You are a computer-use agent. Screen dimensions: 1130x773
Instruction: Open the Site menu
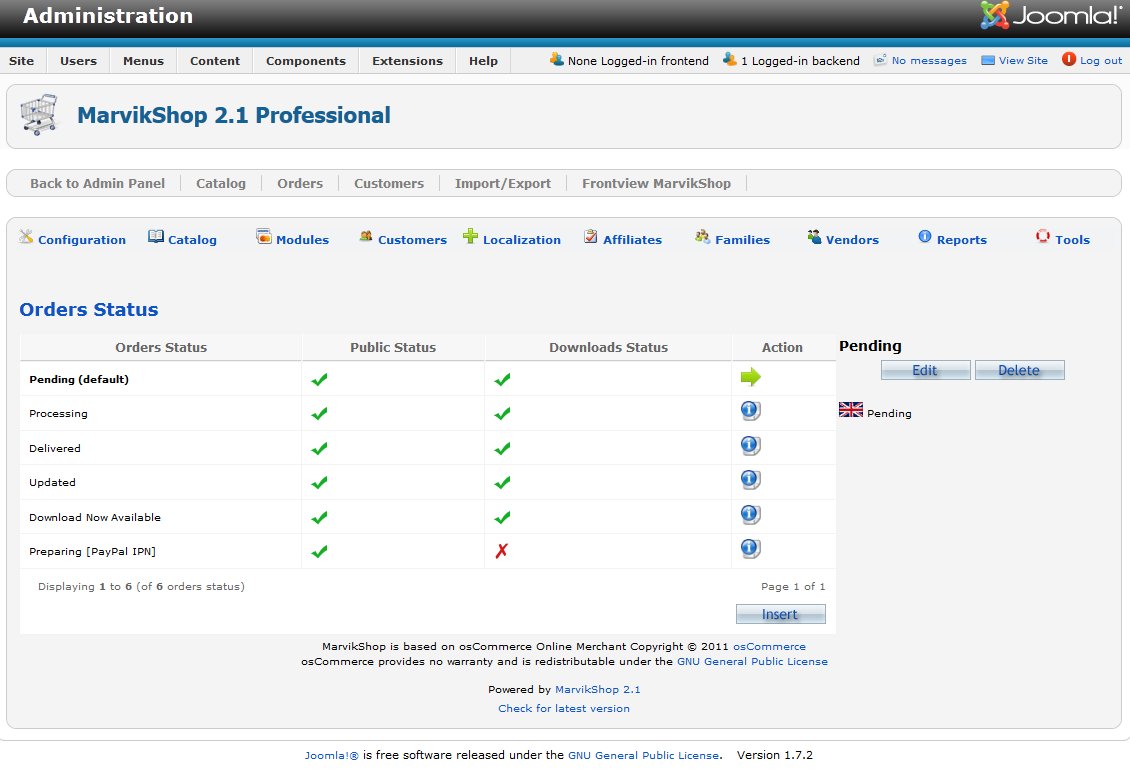tap(22, 61)
